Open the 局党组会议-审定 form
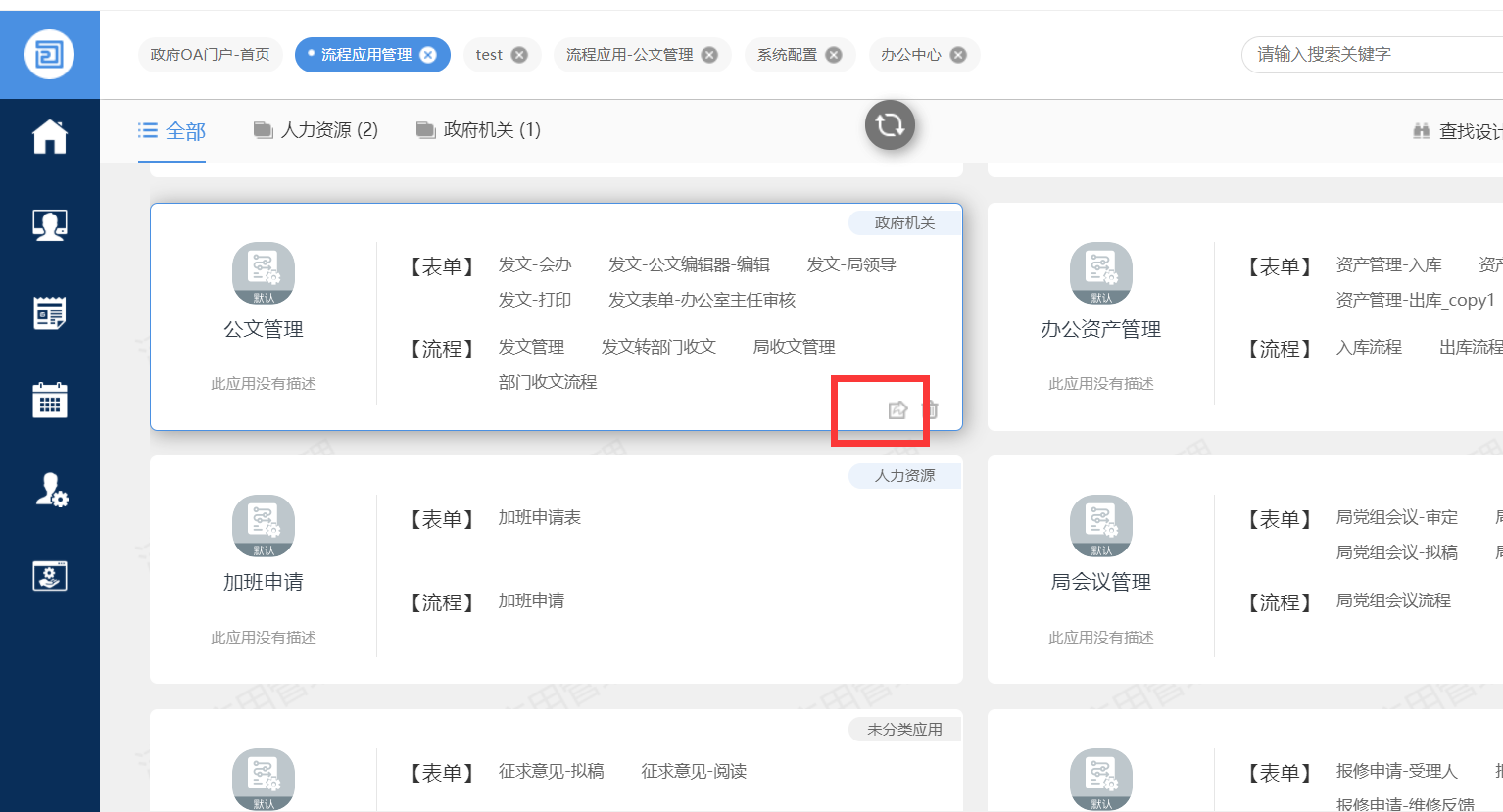The width and height of the screenshot is (1503, 812). [x=1397, y=517]
